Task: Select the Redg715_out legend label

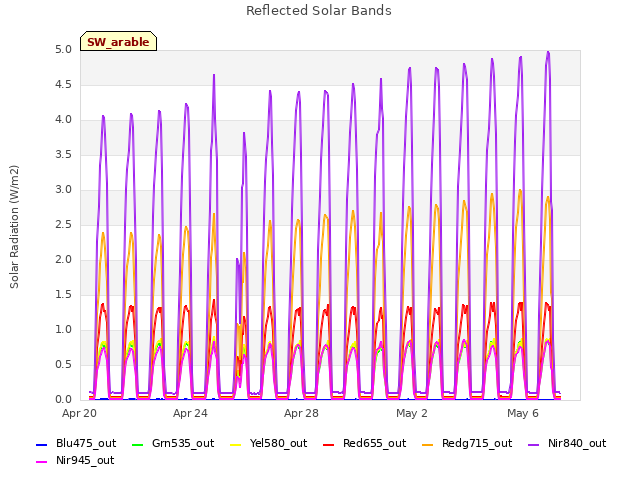Action: click(x=477, y=444)
